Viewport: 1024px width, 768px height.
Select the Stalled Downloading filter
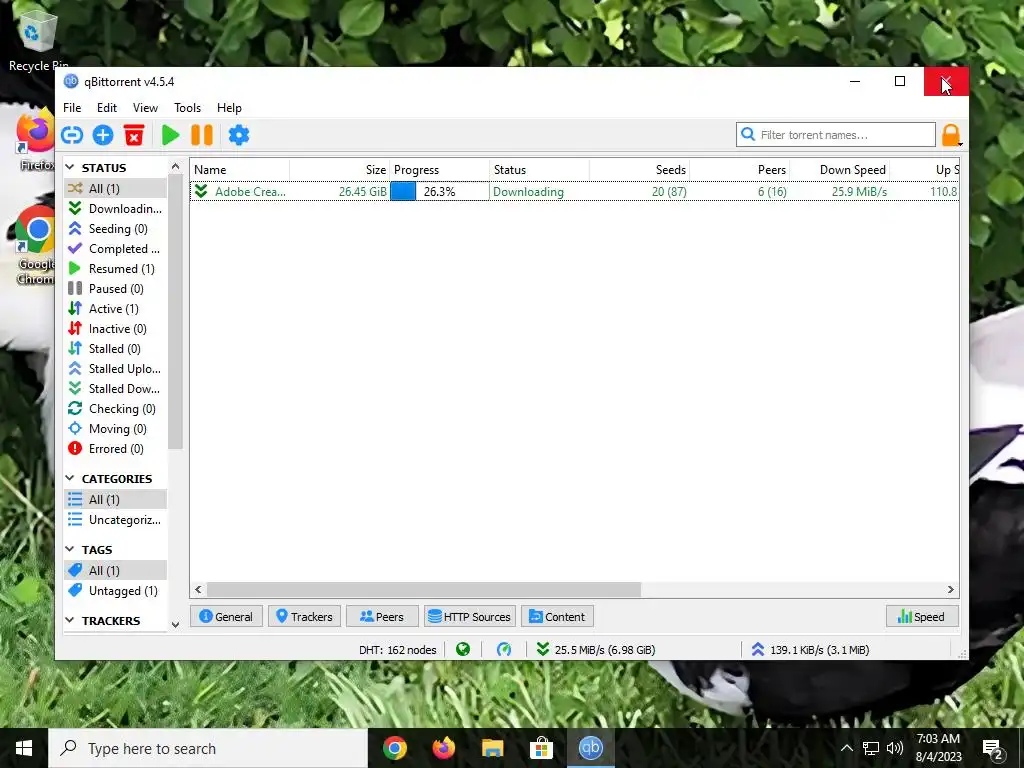click(x=116, y=389)
